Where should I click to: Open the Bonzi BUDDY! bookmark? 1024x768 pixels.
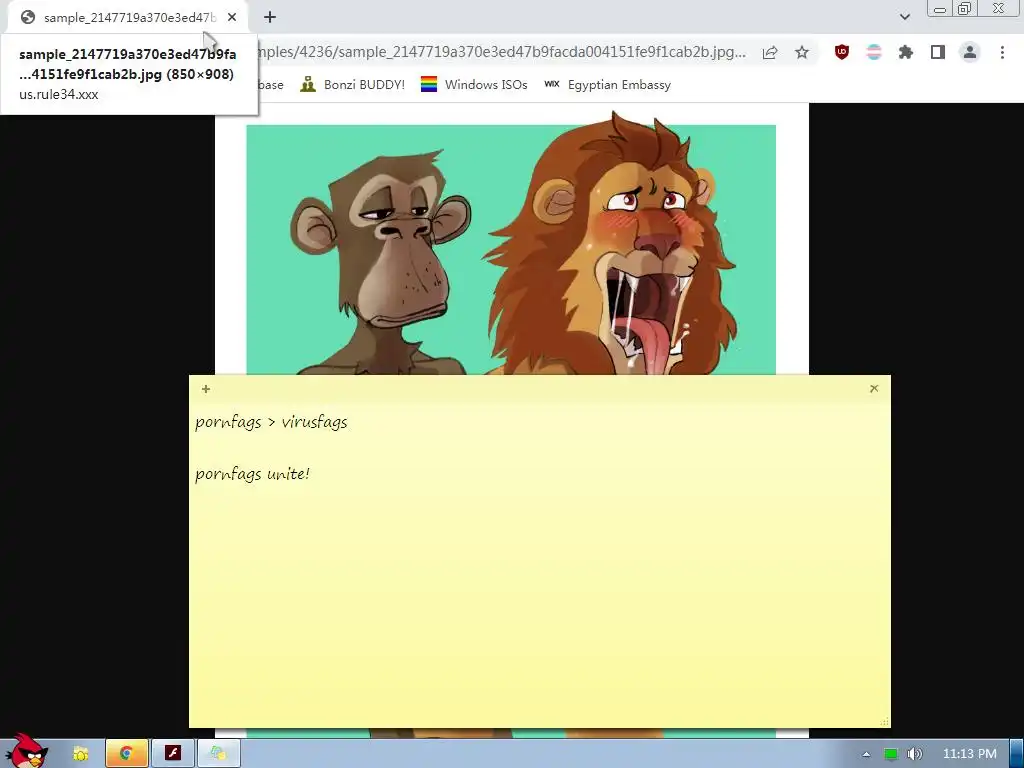(x=353, y=84)
